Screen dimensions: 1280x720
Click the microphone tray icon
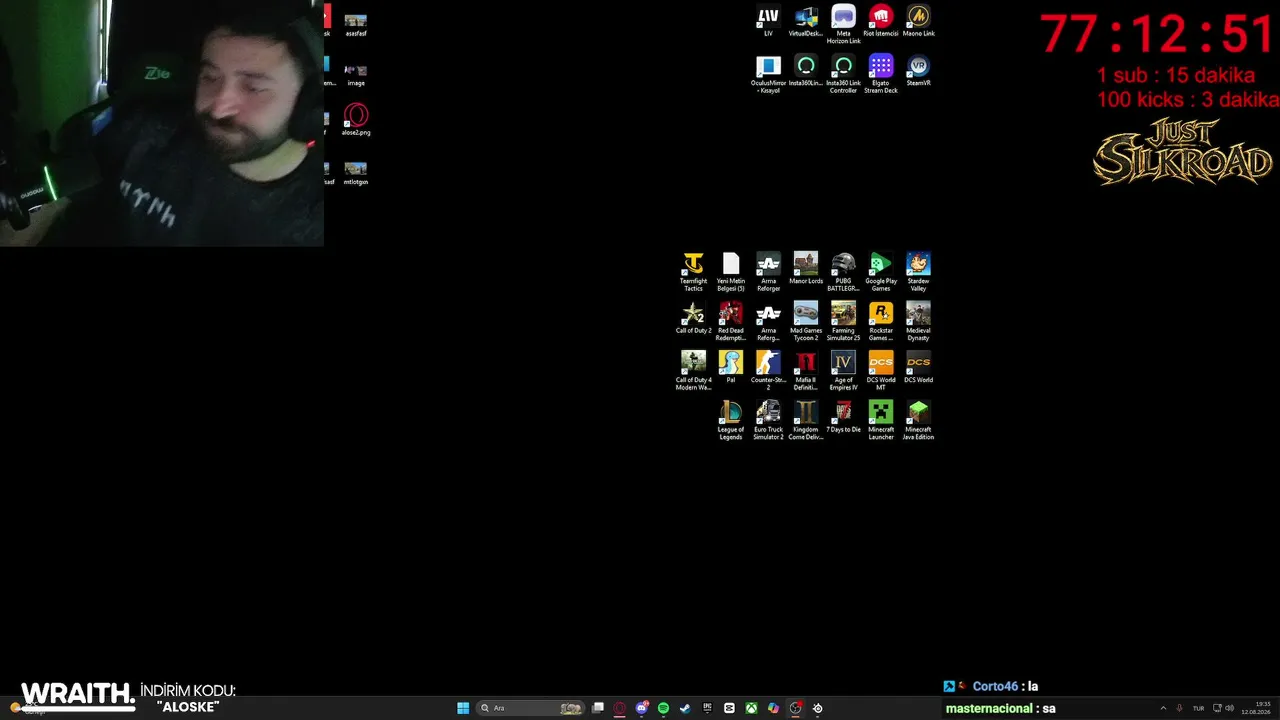tap(1180, 708)
